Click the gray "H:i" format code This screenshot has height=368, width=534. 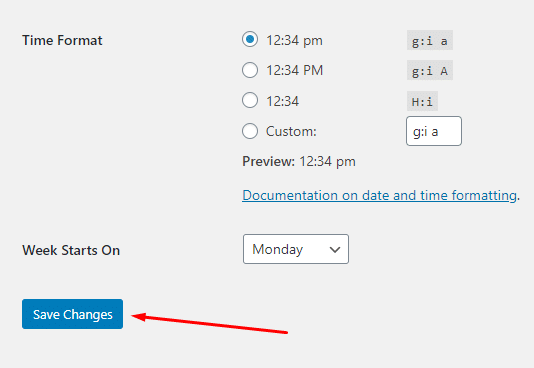pyautogui.click(x=422, y=101)
